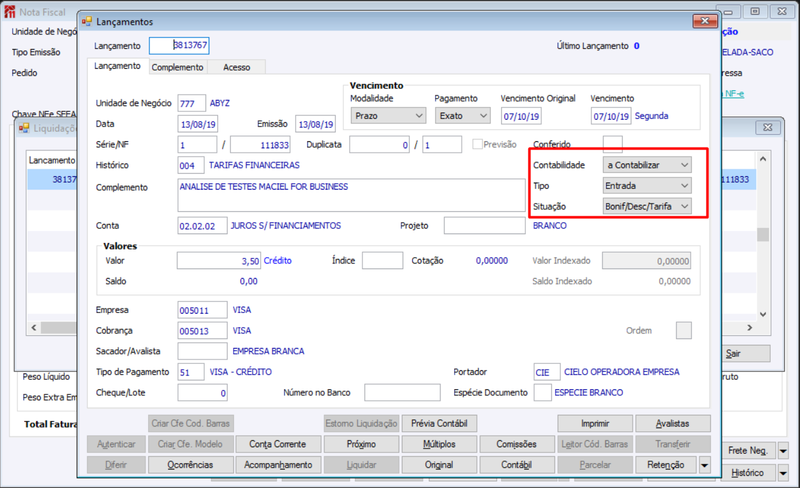Click the Prévia Contábil button

439,424
